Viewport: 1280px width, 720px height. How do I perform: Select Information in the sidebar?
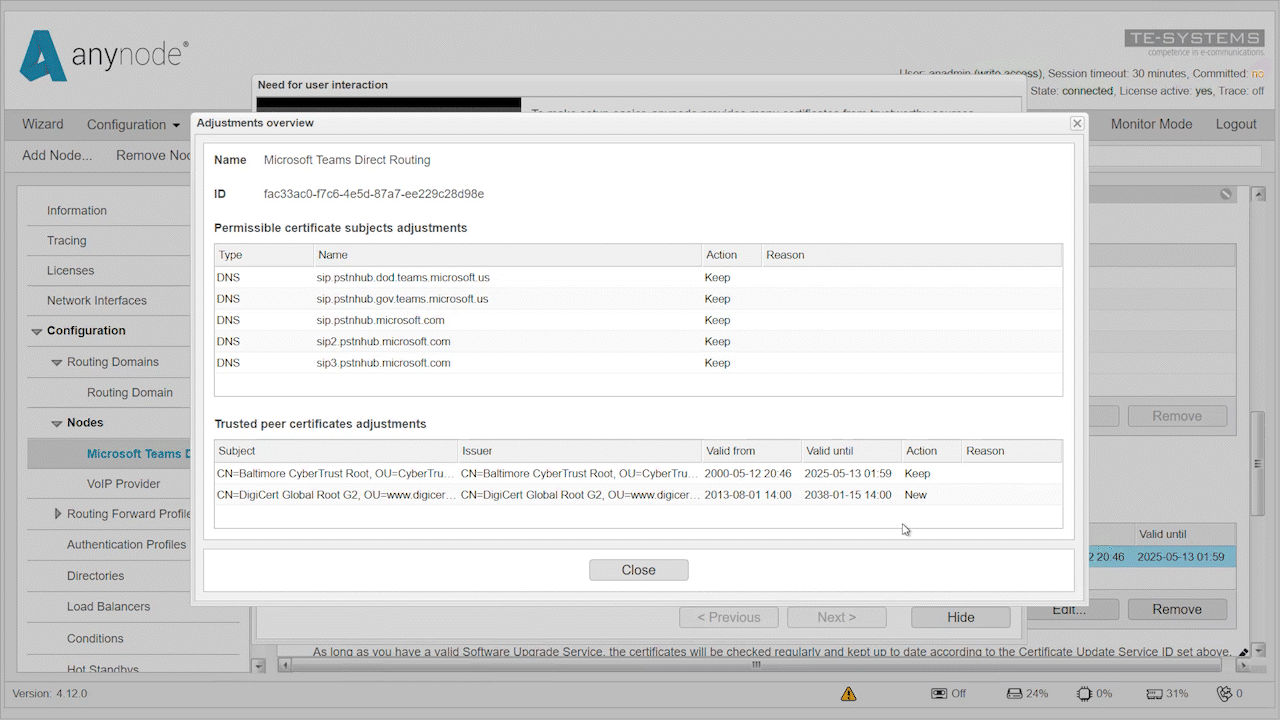[77, 210]
